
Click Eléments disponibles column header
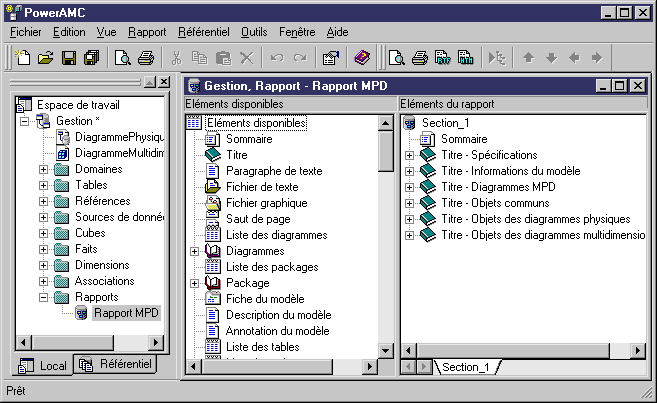click(x=290, y=104)
